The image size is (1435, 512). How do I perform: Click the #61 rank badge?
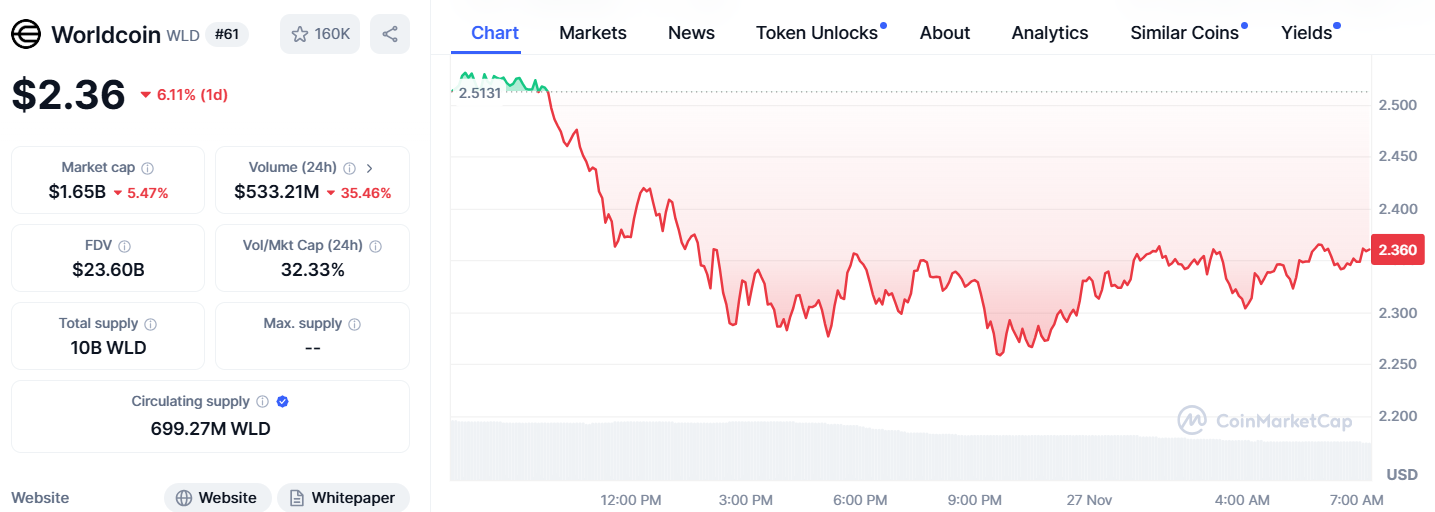(x=226, y=35)
